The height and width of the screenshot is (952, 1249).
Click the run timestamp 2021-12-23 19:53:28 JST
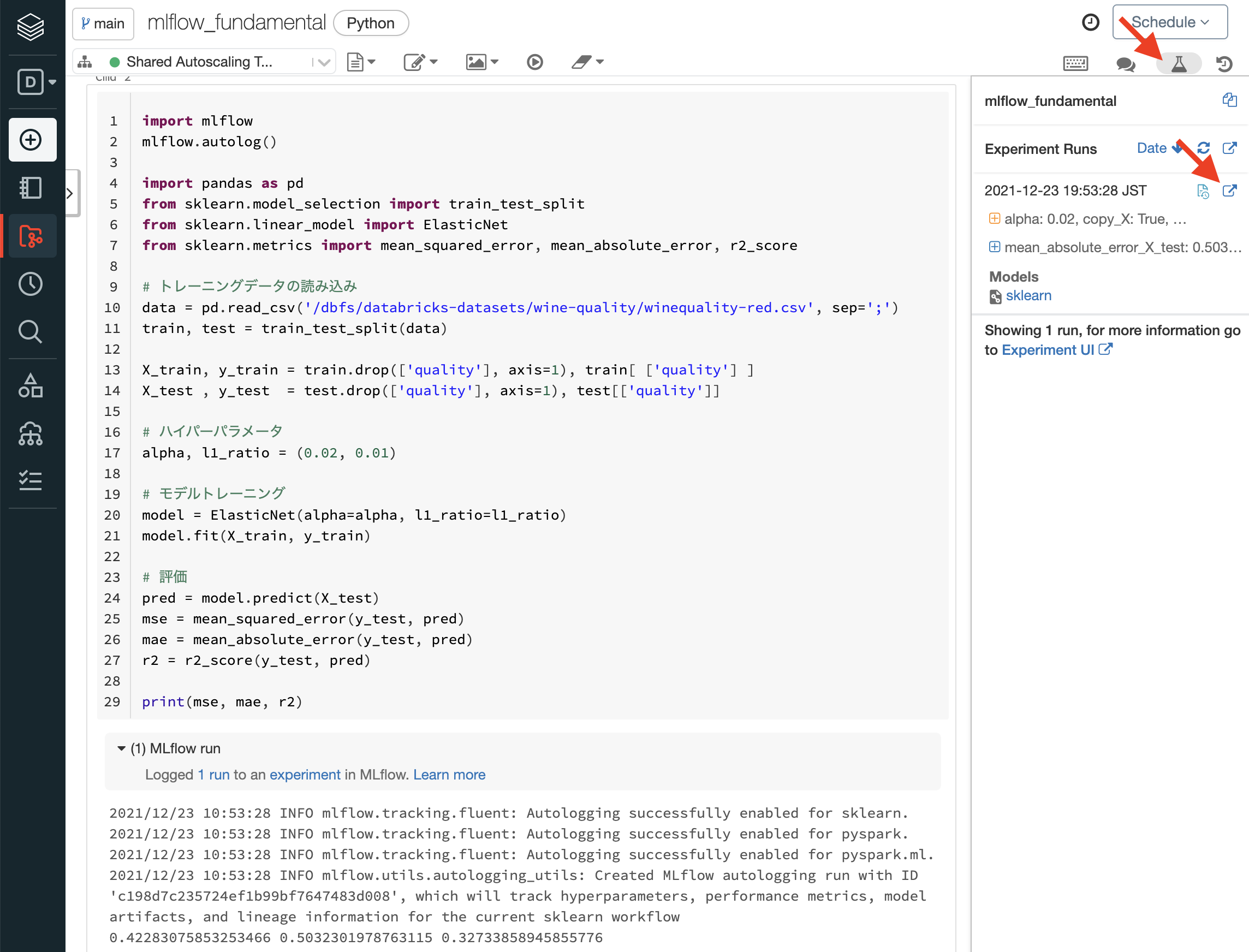[1066, 191]
